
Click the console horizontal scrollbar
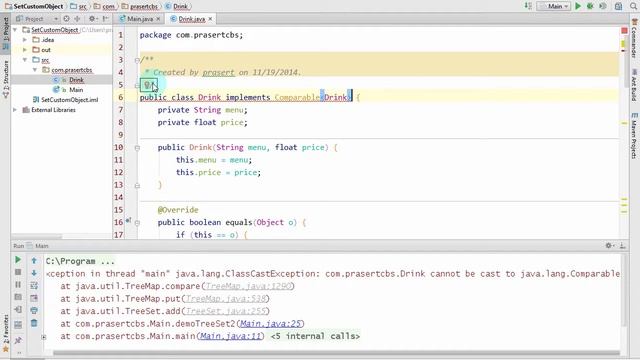[x=336, y=353]
